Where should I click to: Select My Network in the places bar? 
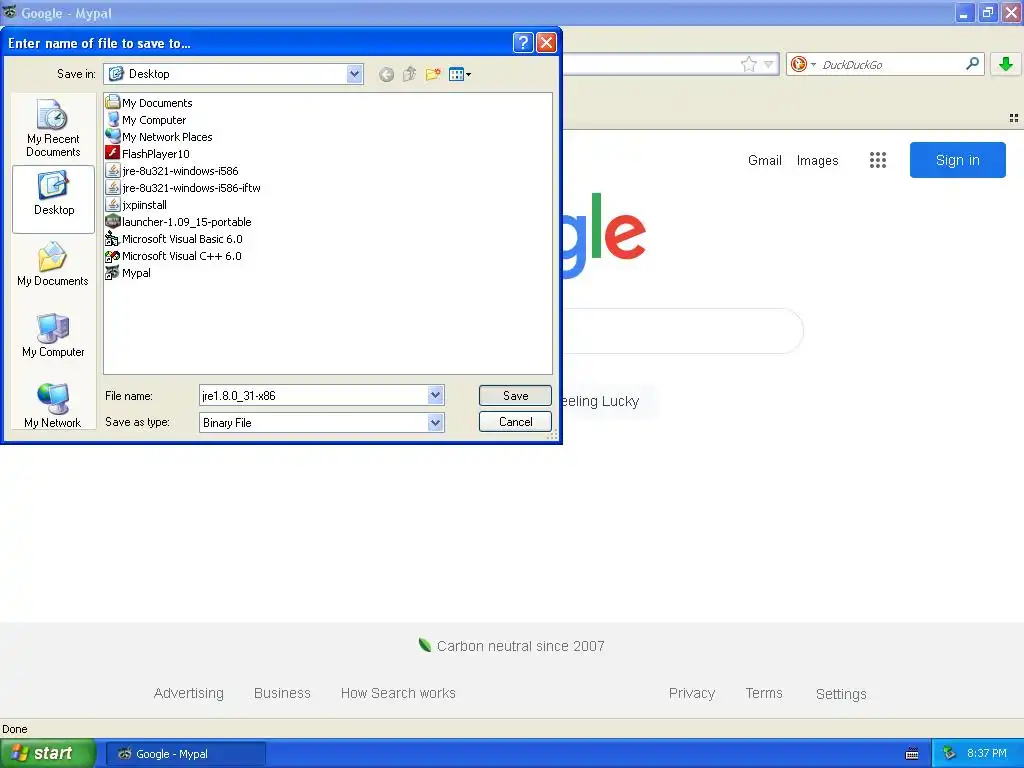click(53, 405)
